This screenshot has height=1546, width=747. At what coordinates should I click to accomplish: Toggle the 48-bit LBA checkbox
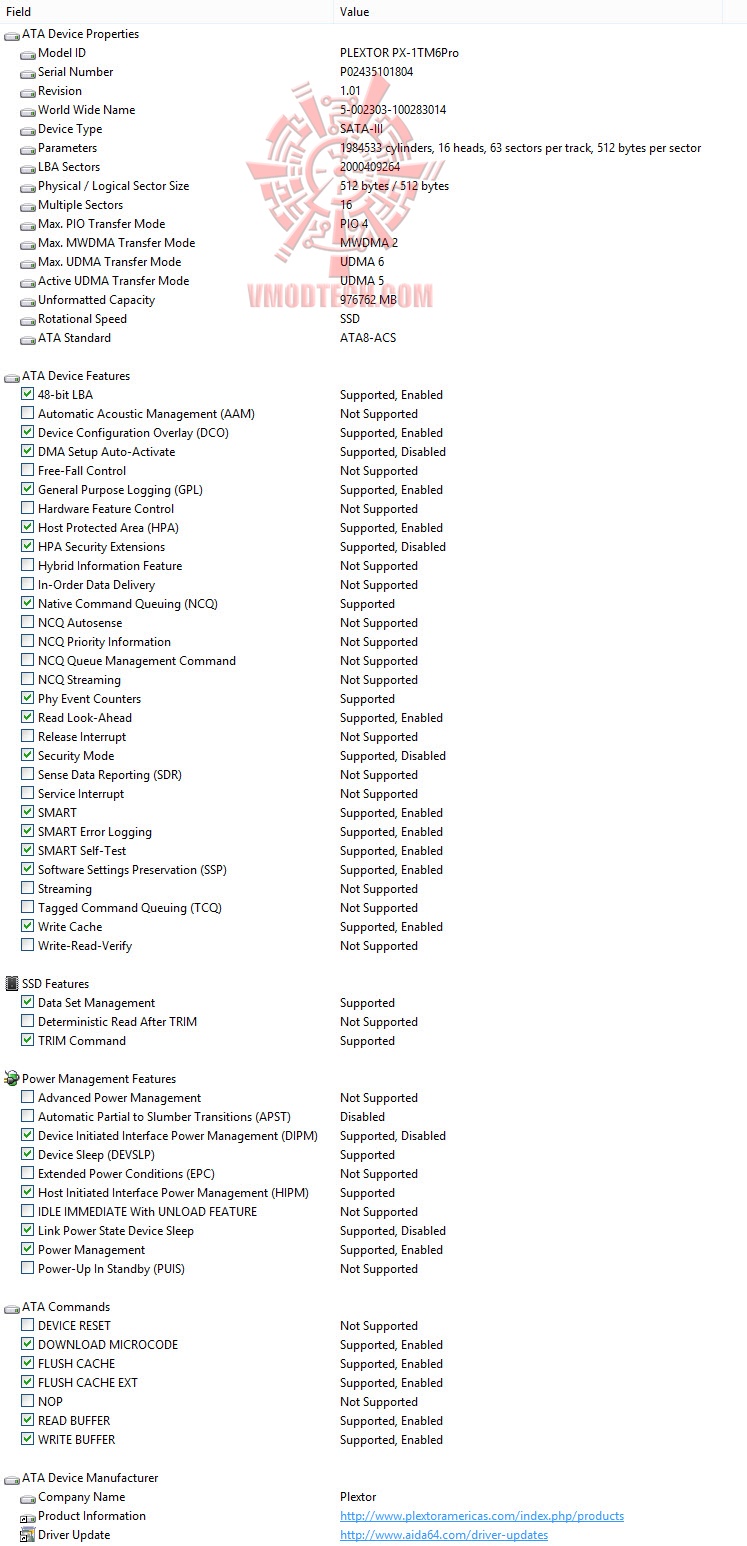(27, 395)
